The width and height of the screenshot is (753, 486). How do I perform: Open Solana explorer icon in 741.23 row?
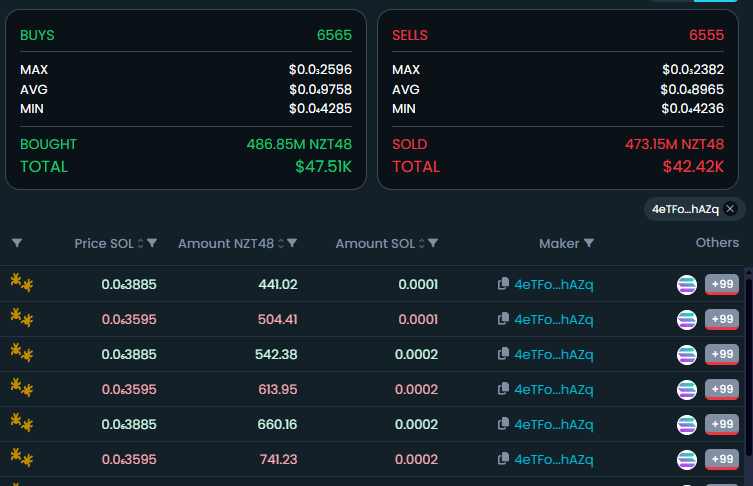tap(687, 460)
